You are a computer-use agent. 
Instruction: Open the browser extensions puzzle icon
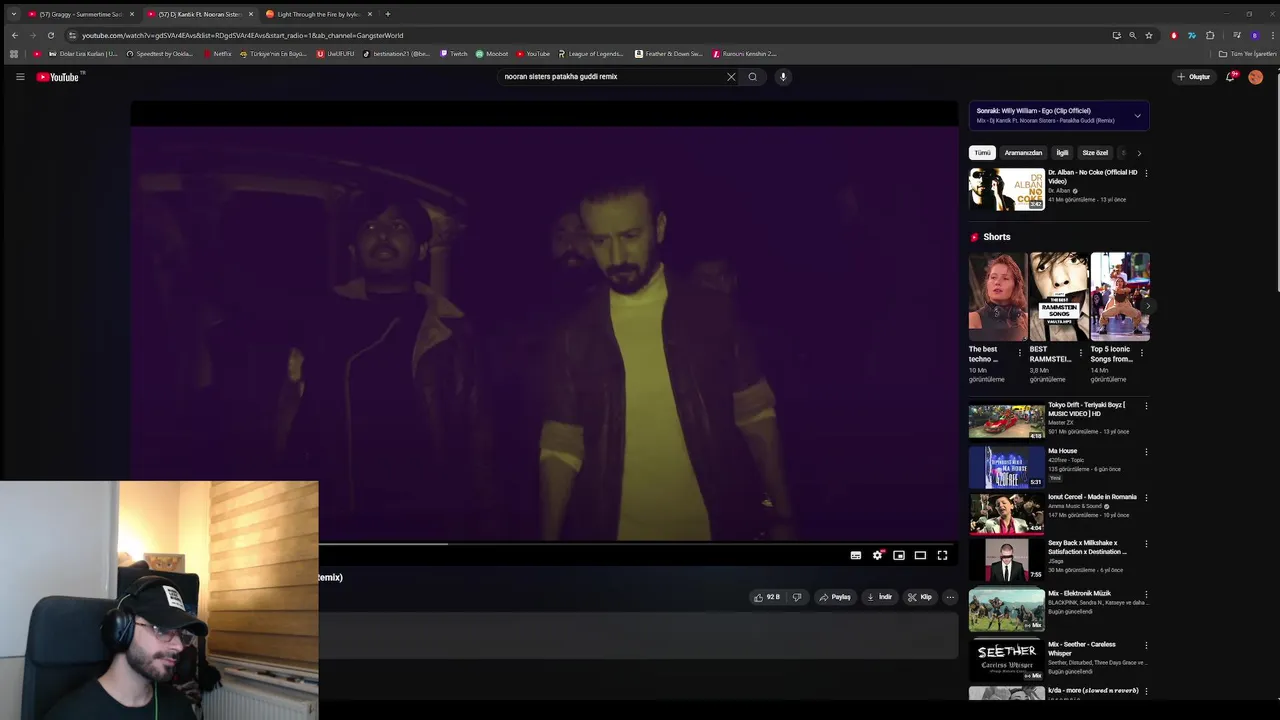tap(1210, 35)
